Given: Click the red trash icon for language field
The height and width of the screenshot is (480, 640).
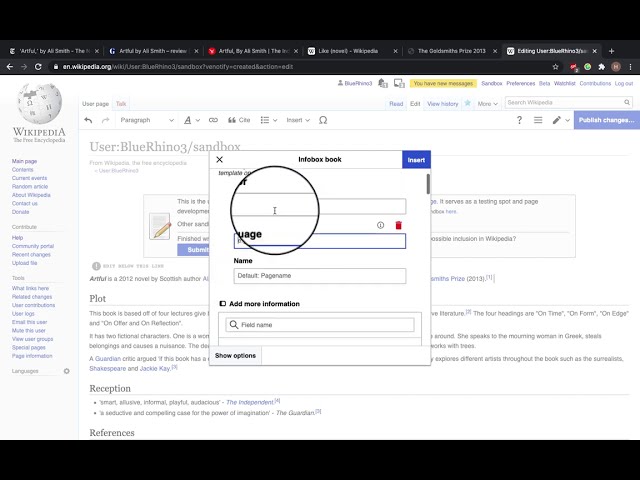Looking at the screenshot, I should pos(399,225).
